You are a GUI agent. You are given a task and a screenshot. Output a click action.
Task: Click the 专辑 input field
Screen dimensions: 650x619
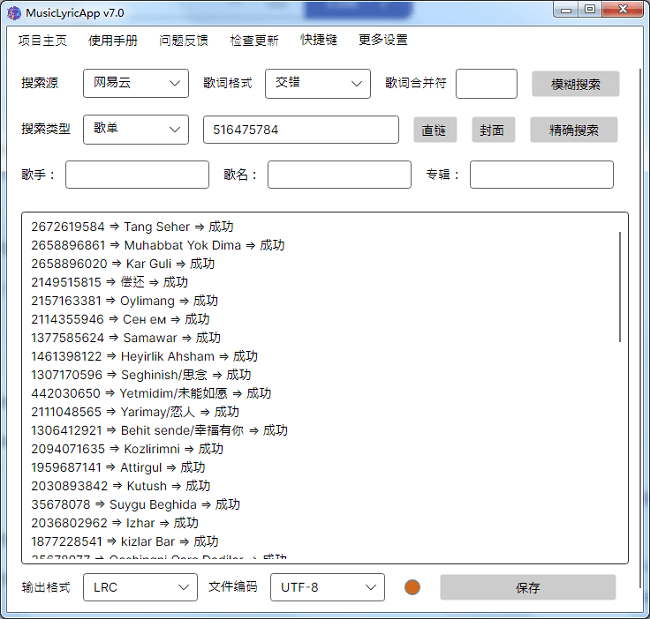[542, 175]
